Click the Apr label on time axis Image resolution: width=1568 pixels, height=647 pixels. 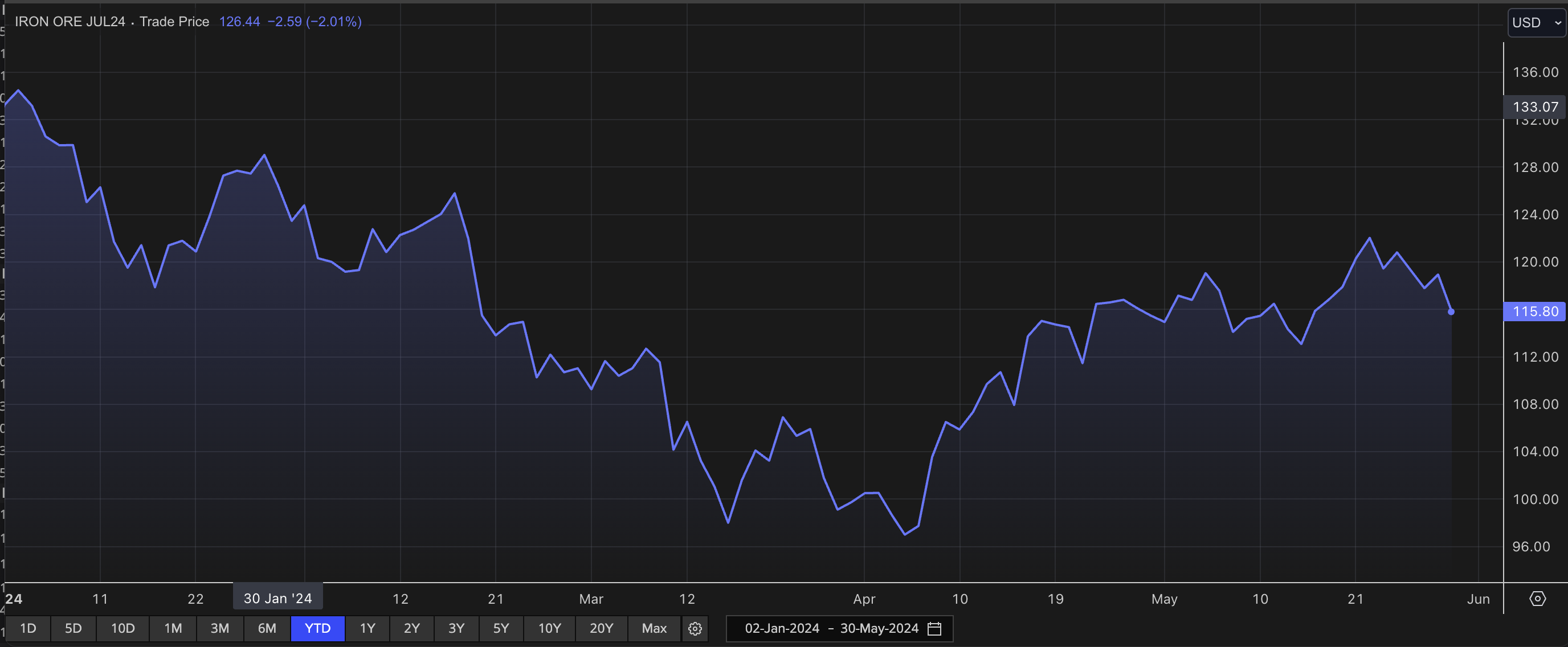(864, 599)
